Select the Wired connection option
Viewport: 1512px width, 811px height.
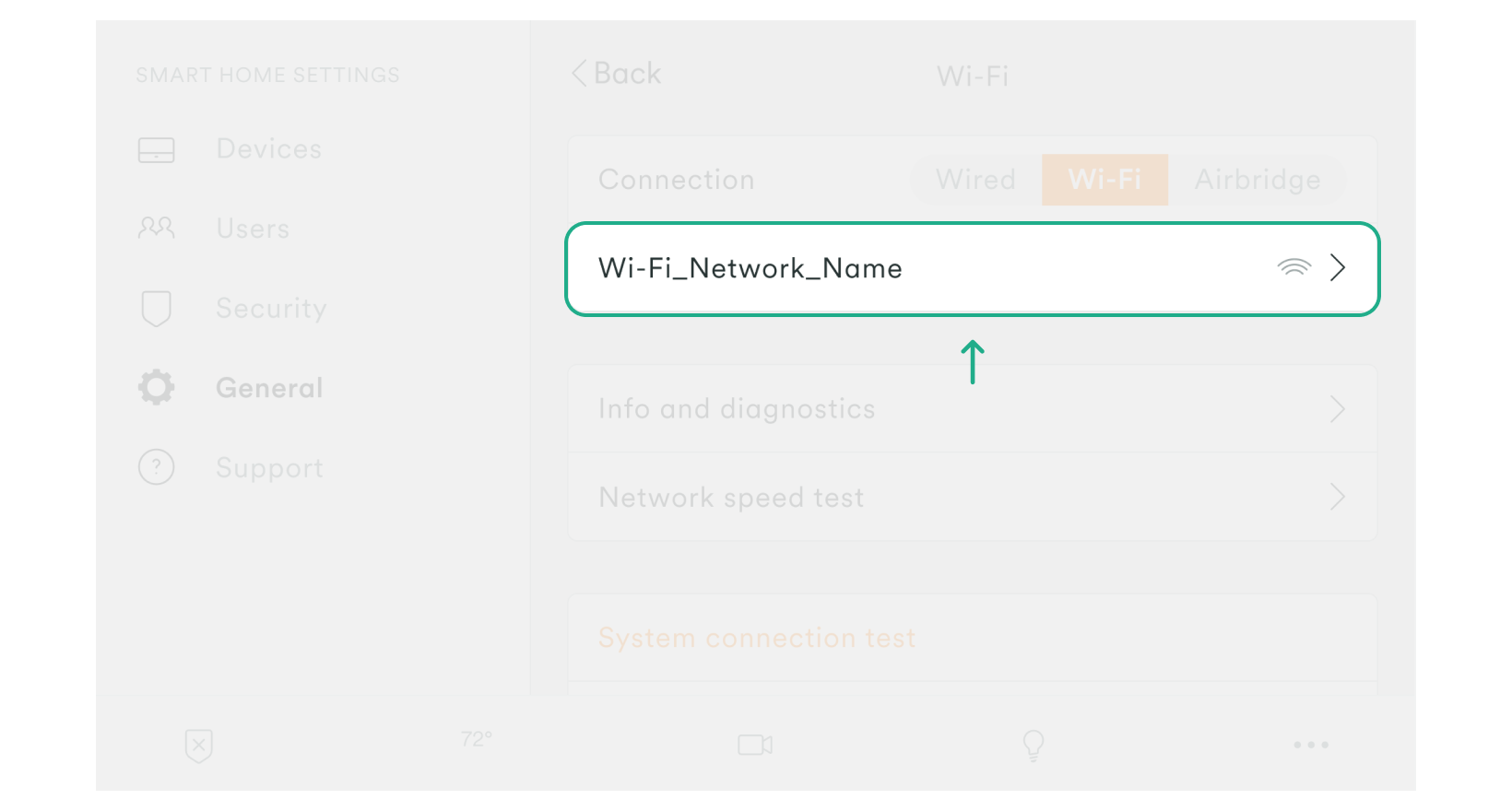click(975, 180)
